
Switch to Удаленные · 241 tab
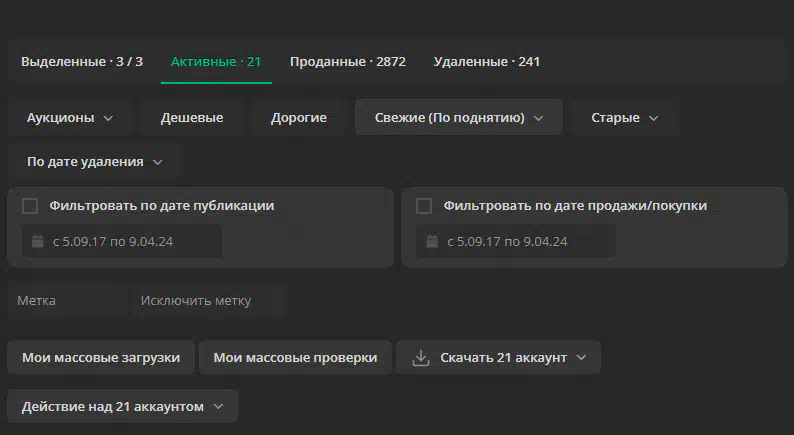click(486, 62)
